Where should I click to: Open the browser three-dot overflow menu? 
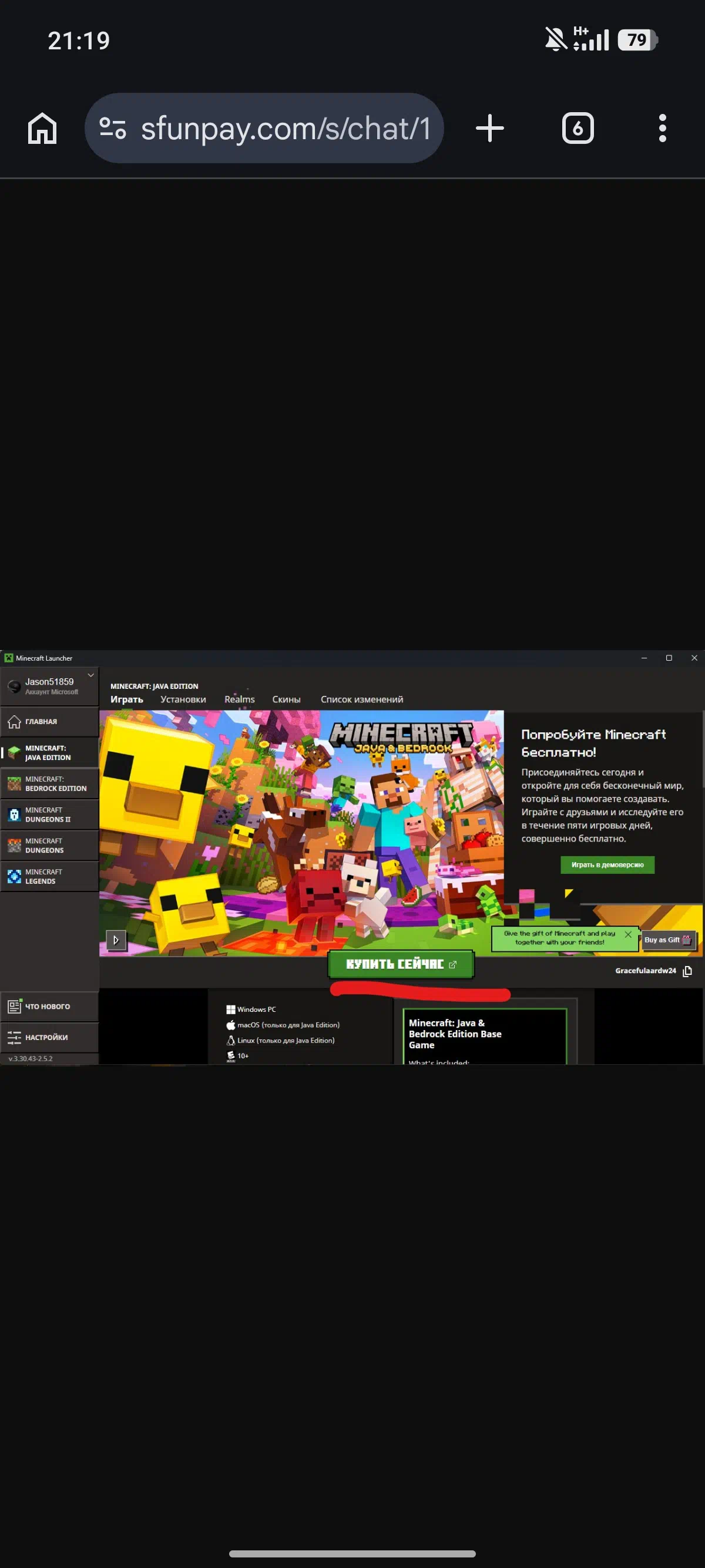(662, 129)
